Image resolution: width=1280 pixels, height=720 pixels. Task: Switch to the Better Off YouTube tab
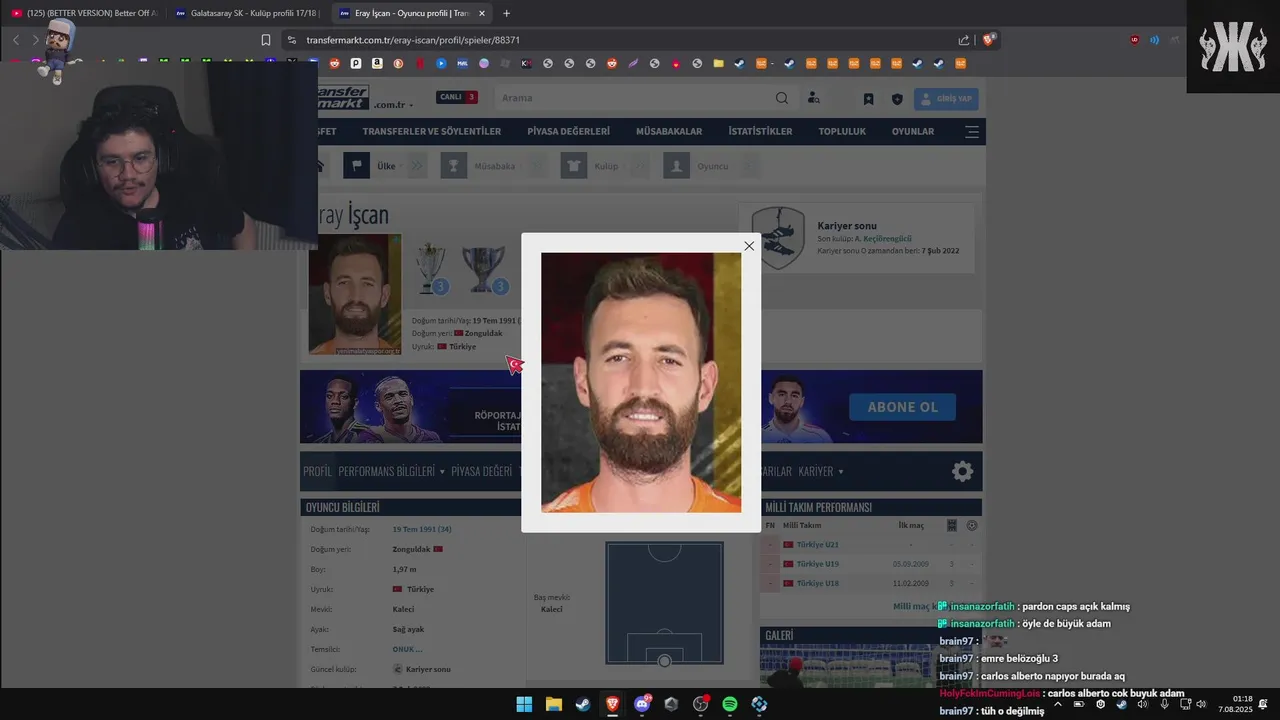coord(84,13)
